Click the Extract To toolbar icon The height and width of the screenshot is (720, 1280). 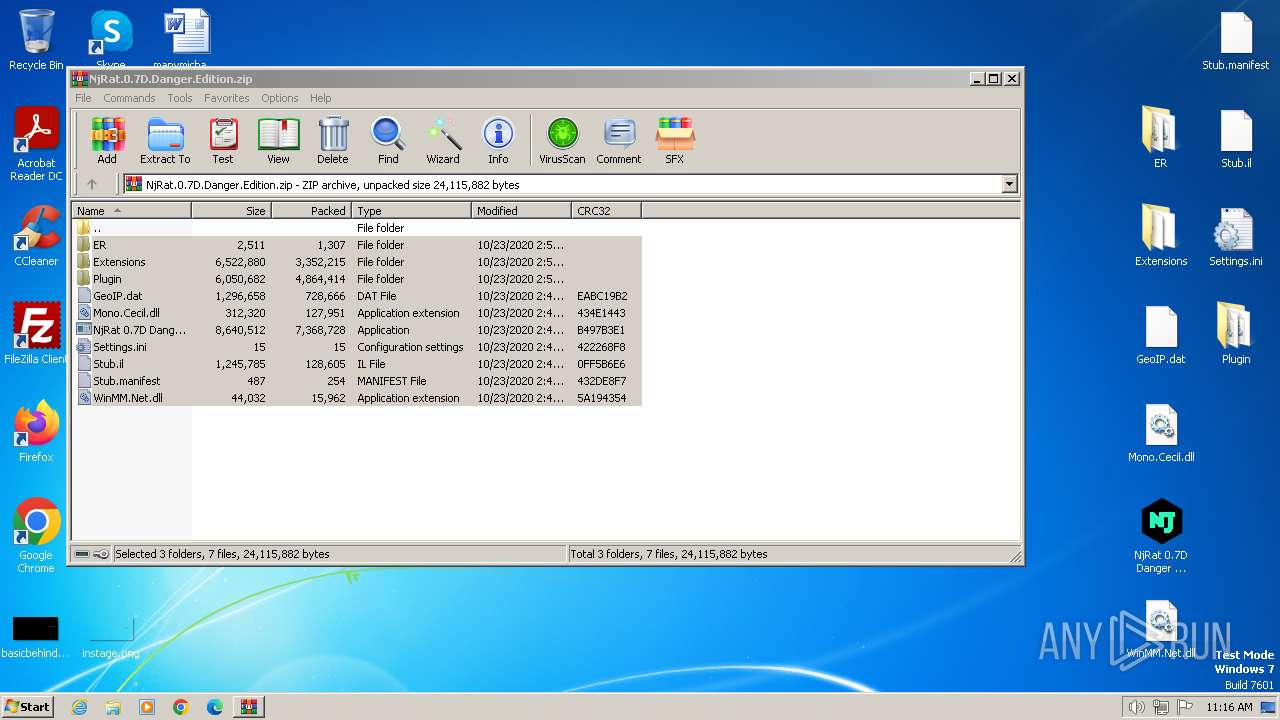(x=165, y=140)
